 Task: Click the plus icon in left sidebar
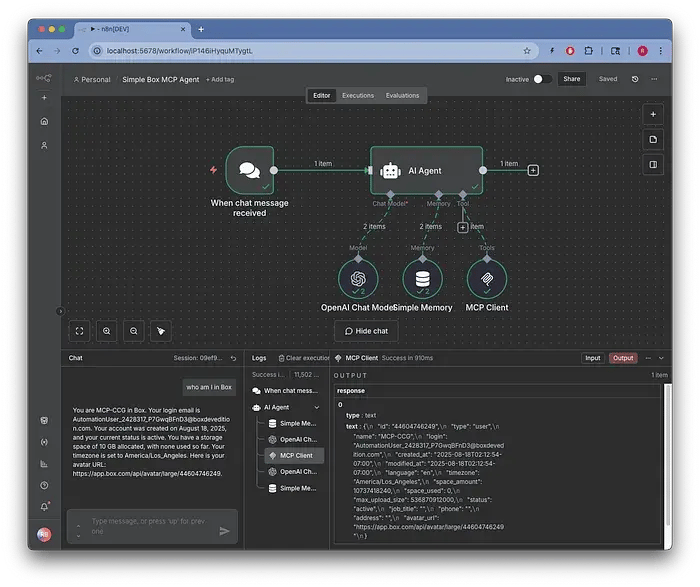point(44,97)
